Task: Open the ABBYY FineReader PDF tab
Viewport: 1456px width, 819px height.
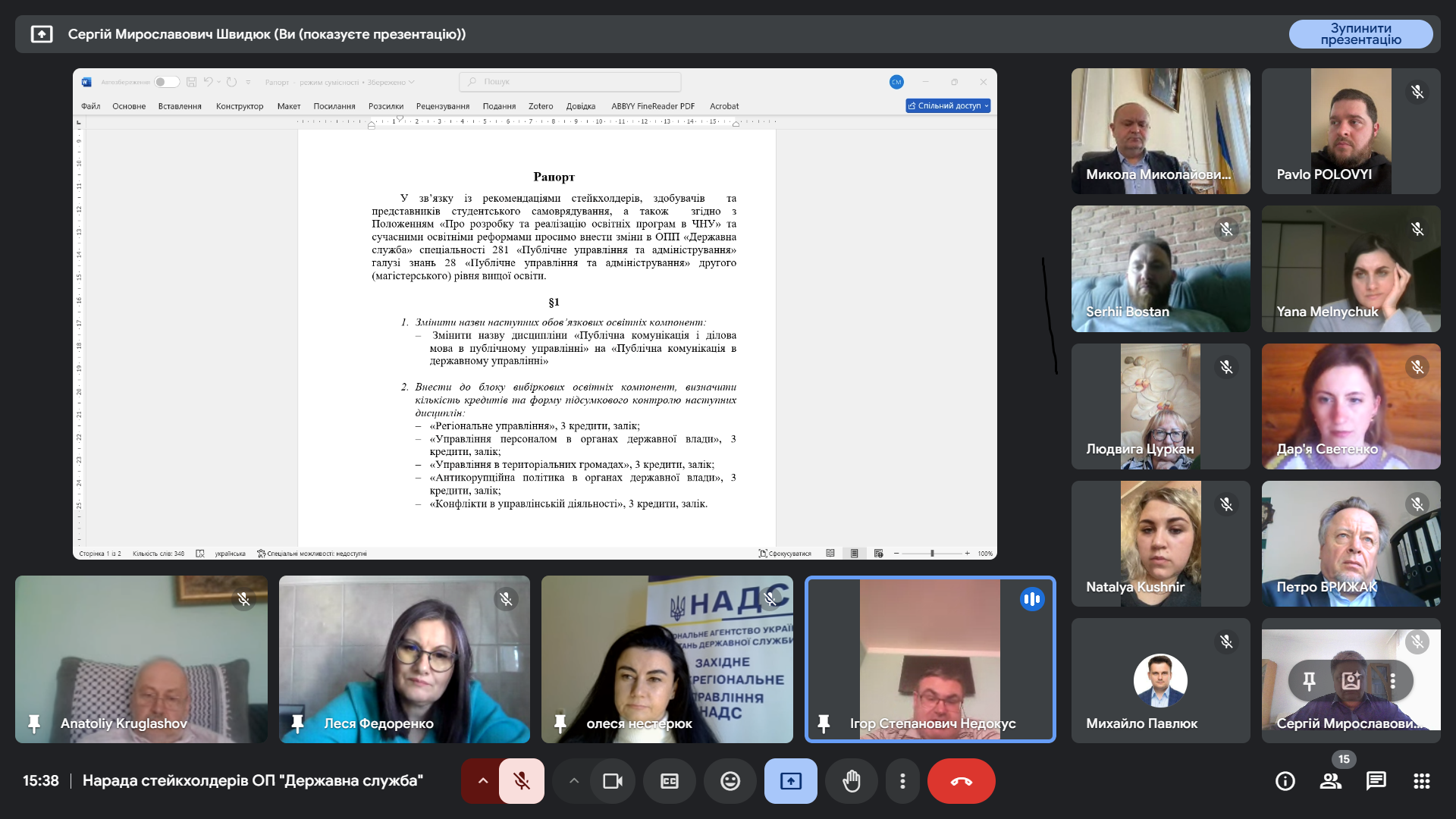Action: coord(653,106)
